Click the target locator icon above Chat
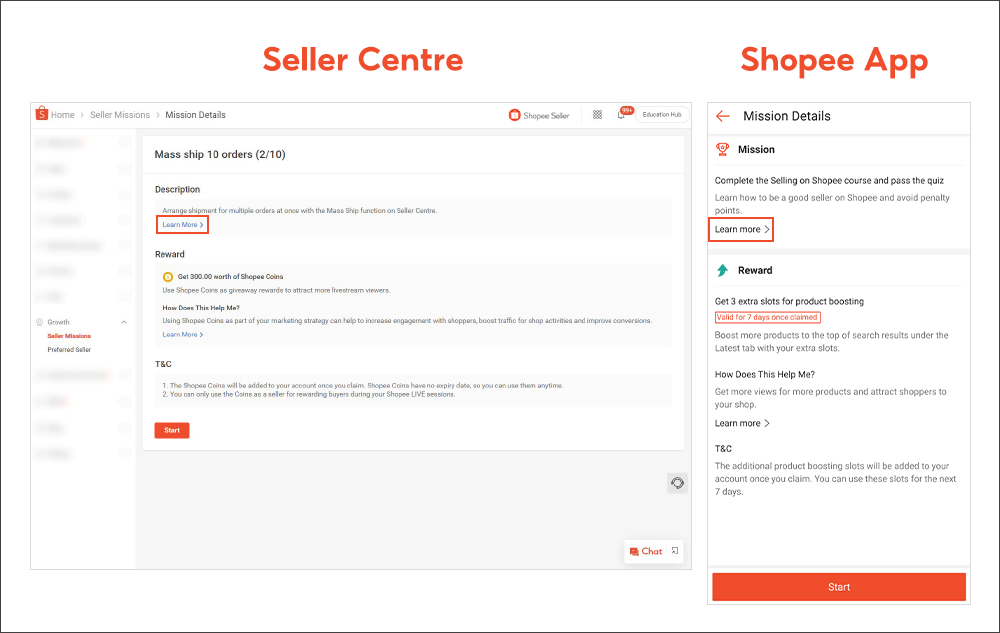1000x633 pixels. click(x=677, y=482)
